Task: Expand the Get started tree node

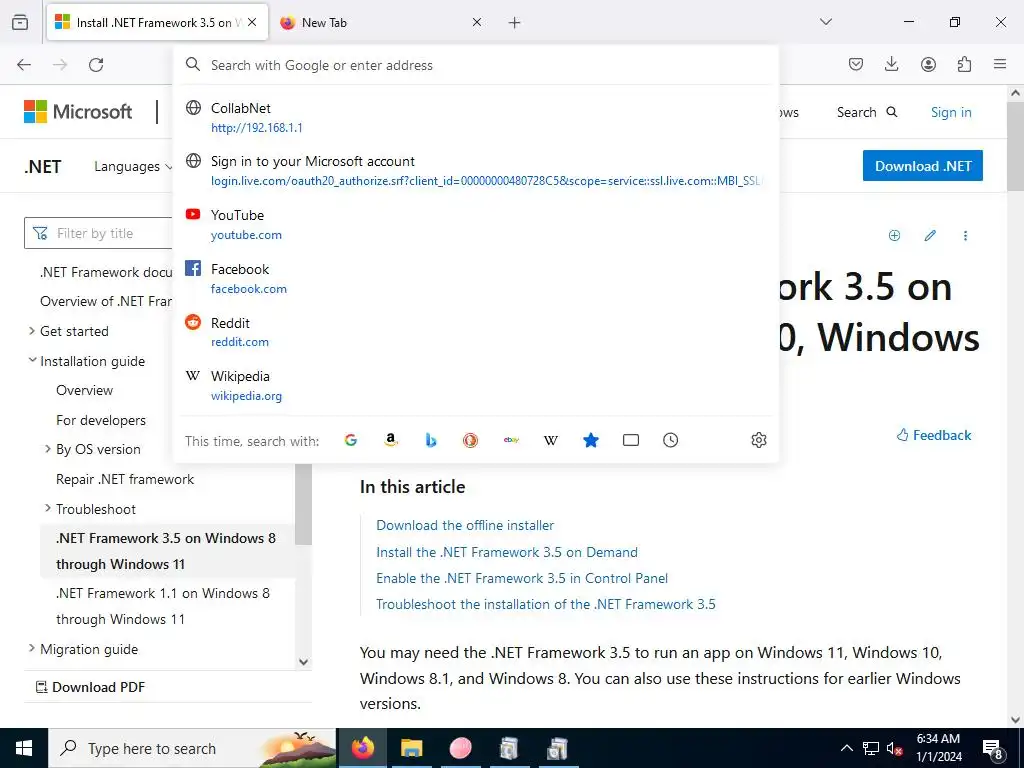Action: click(31, 331)
